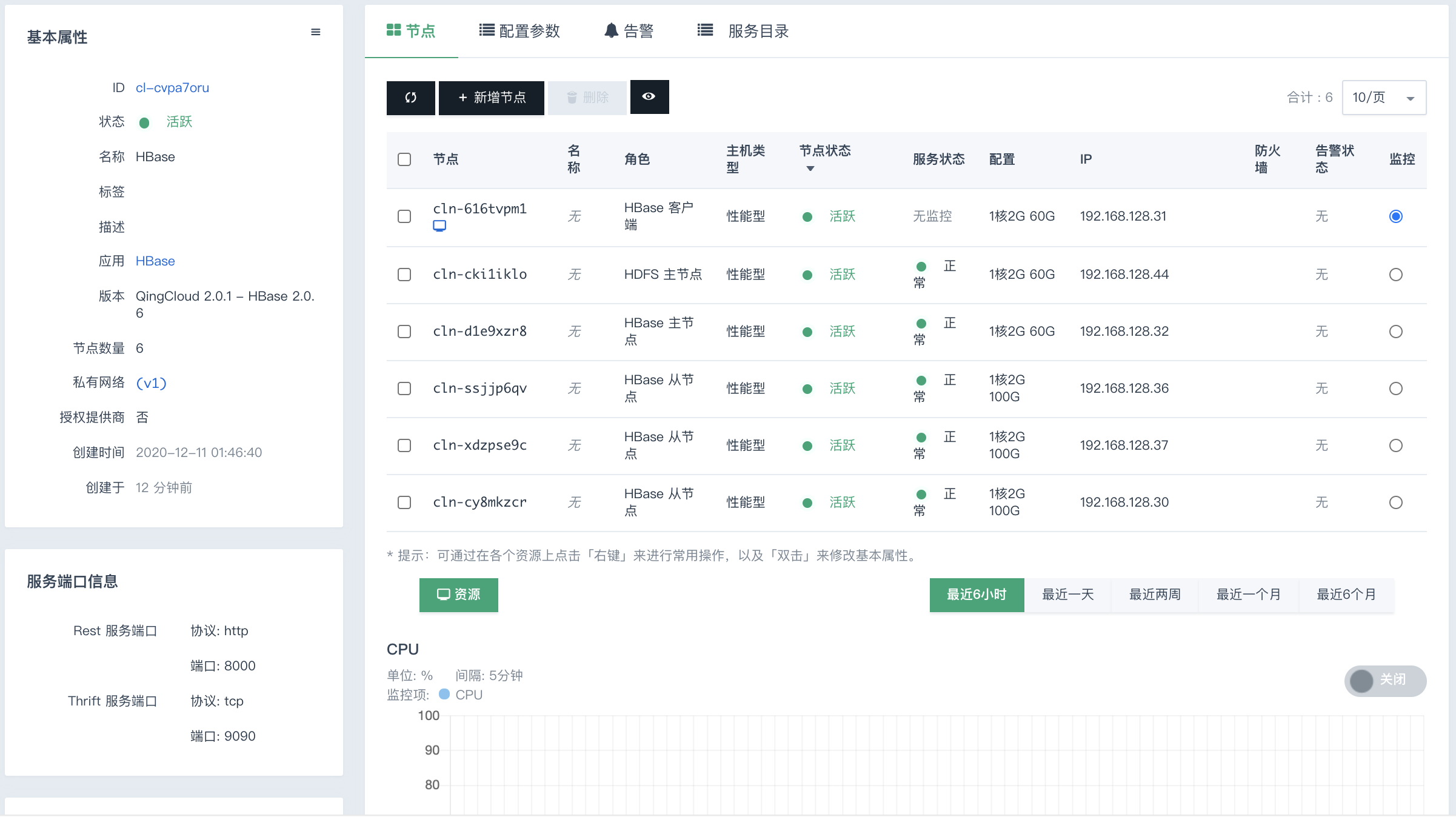Click the eye/visibility preview icon
This screenshot has height=817, width=1456.
point(650,96)
